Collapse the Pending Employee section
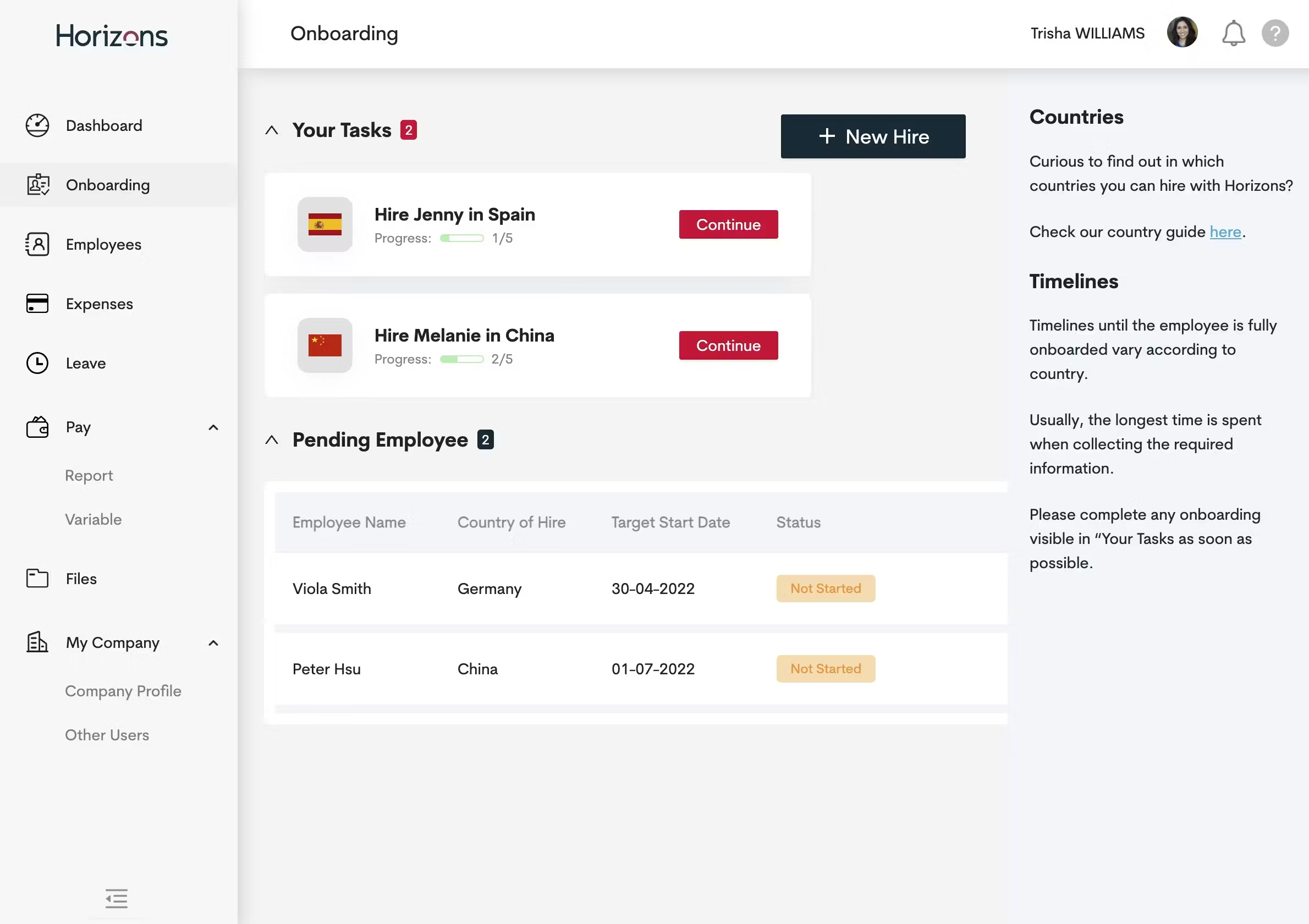 (272, 439)
